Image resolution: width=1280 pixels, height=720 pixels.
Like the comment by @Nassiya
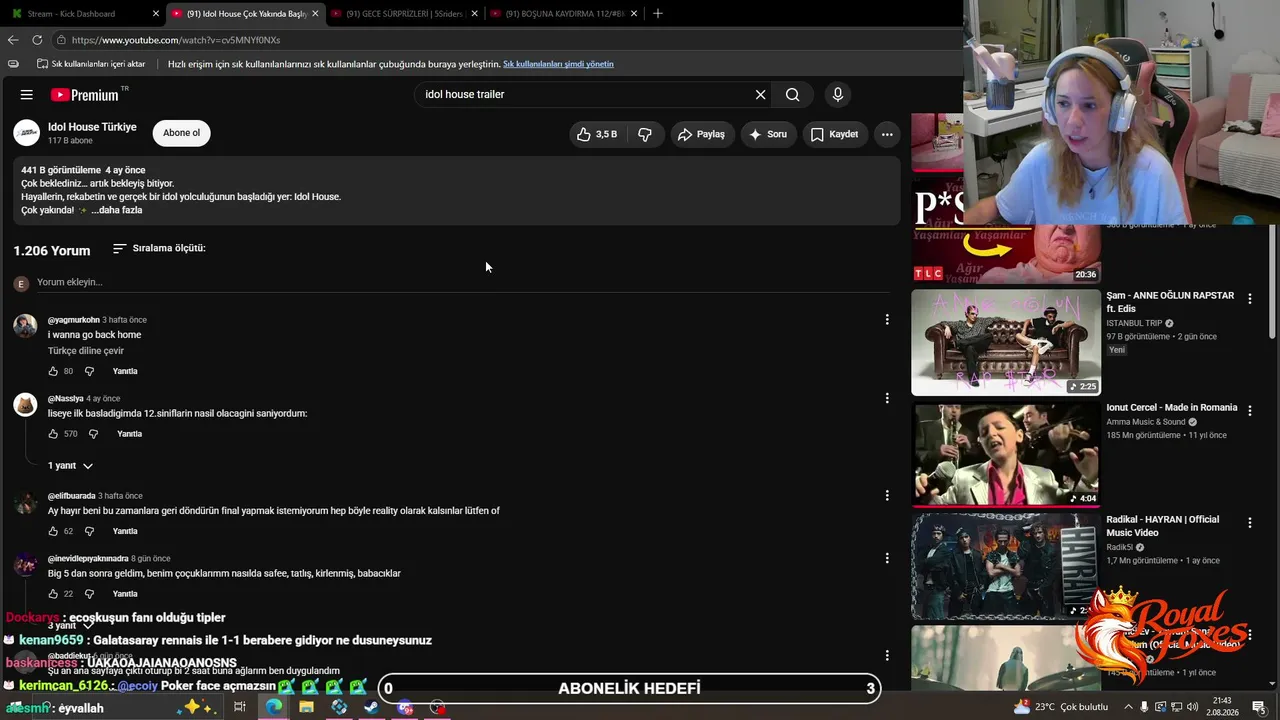53,434
